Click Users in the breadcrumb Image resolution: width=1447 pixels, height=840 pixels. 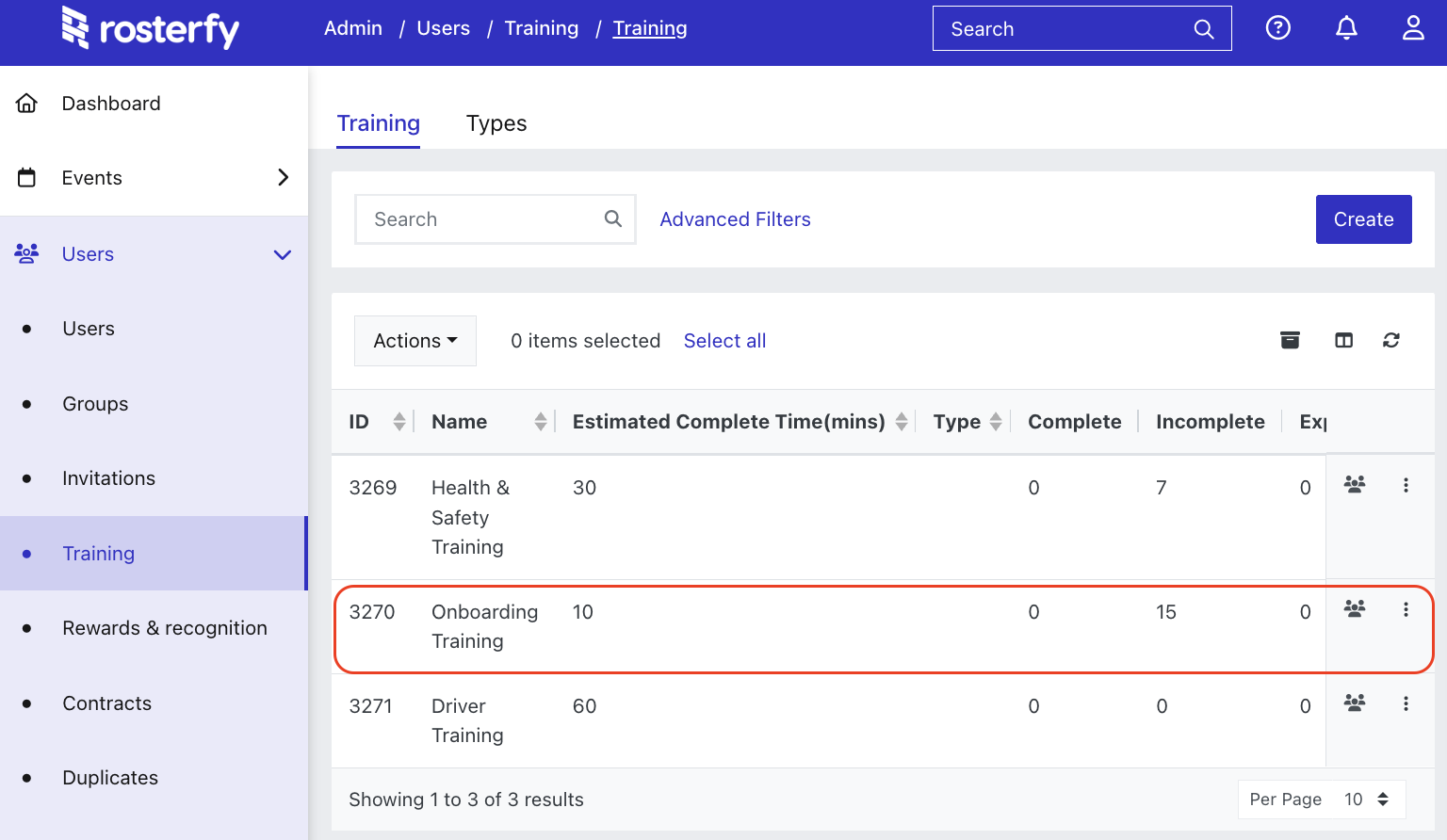[443, 28]
